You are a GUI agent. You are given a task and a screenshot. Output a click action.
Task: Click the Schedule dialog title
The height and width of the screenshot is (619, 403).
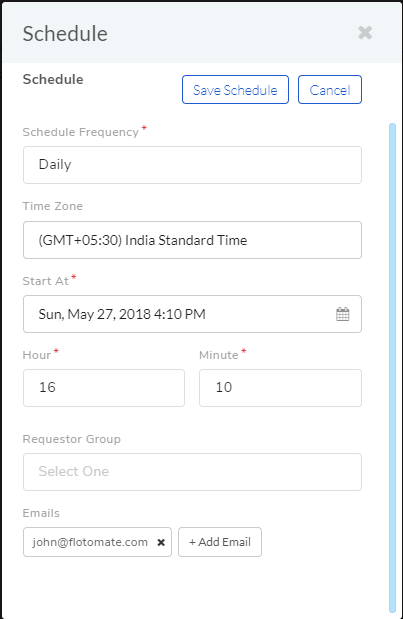[65, 34]
